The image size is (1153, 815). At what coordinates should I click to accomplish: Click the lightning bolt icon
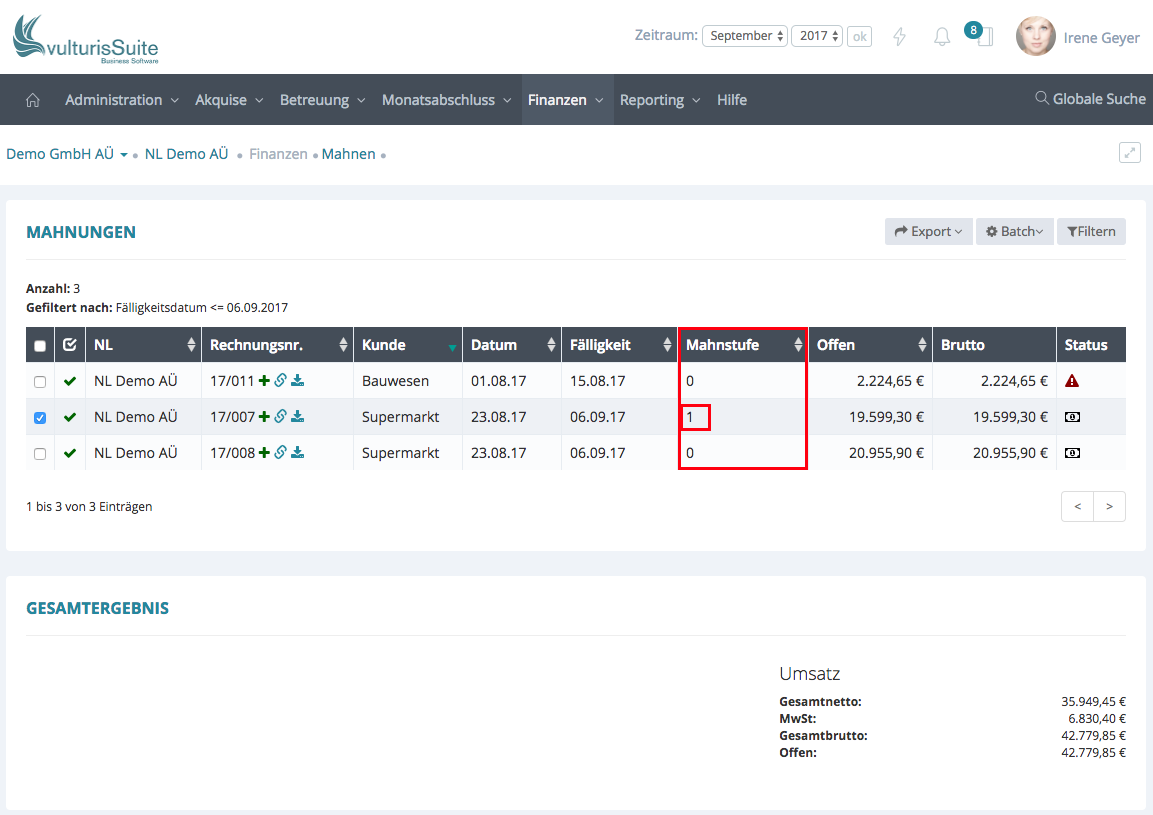coord(899,38)
